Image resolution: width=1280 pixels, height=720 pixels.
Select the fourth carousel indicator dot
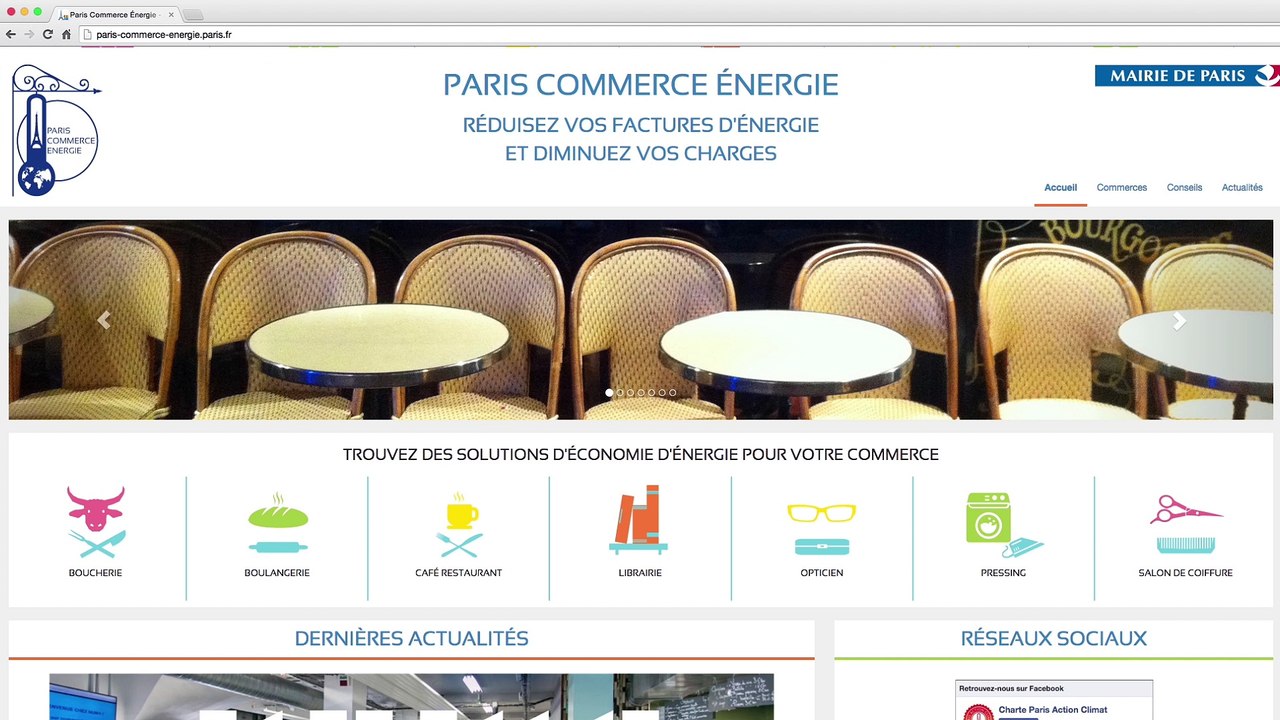(x=641, y=393)
